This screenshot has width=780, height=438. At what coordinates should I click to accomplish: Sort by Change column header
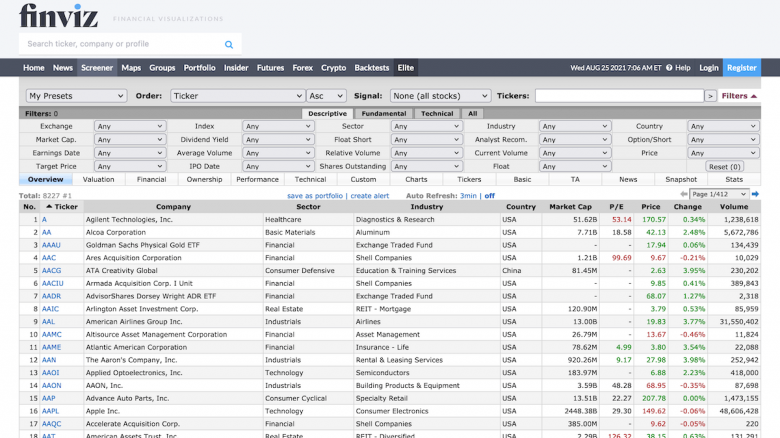pos(687,207)
